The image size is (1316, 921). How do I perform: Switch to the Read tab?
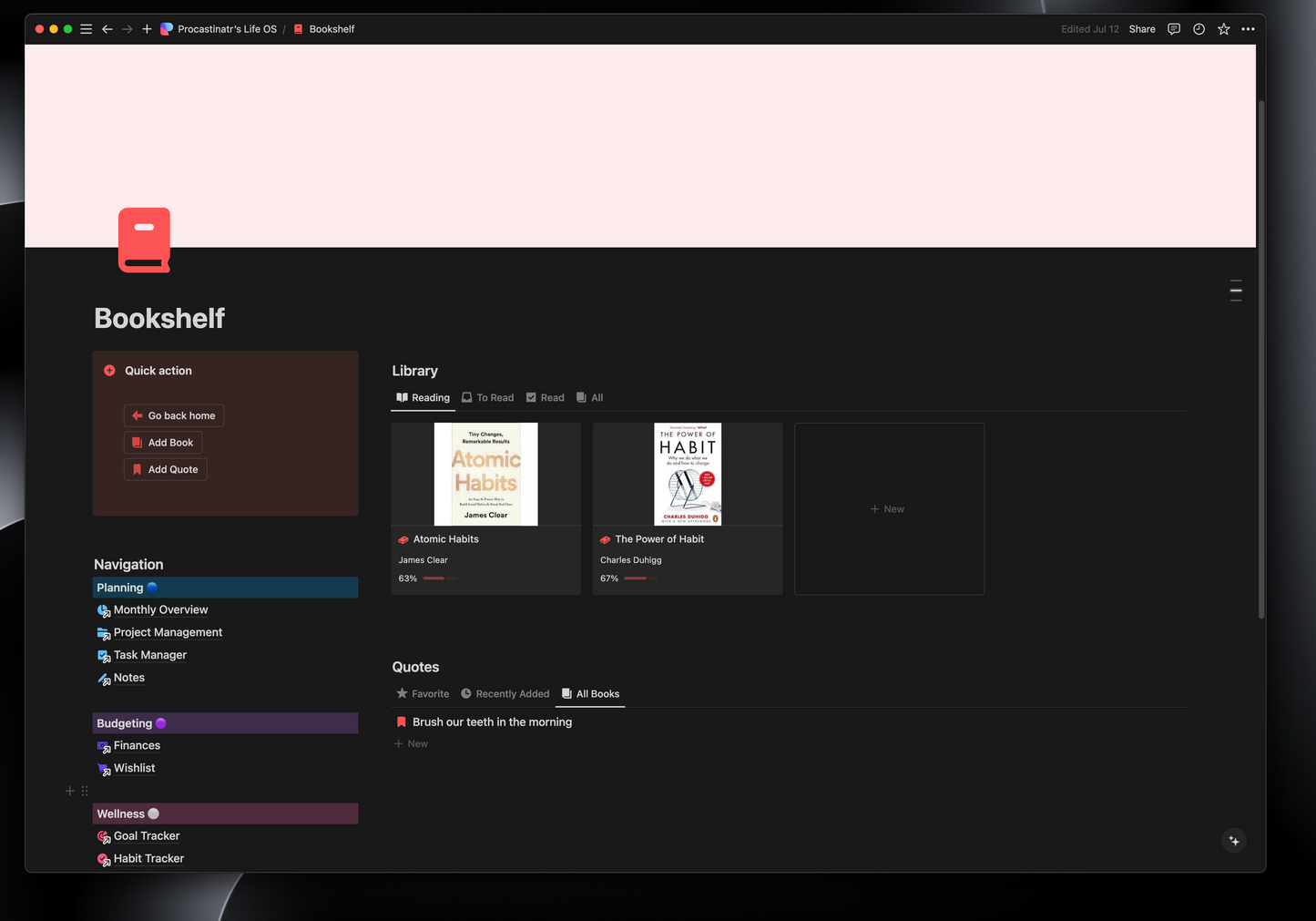[x=545, y=397]
